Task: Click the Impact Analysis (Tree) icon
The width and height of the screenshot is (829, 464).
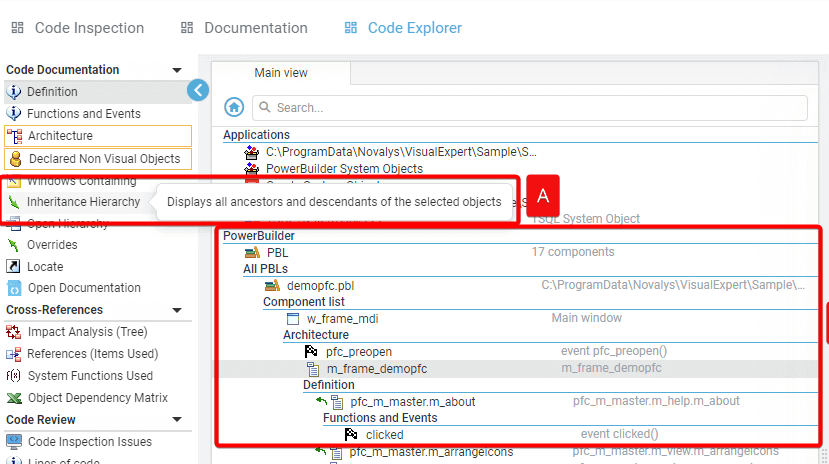Action: pos(13,332)
